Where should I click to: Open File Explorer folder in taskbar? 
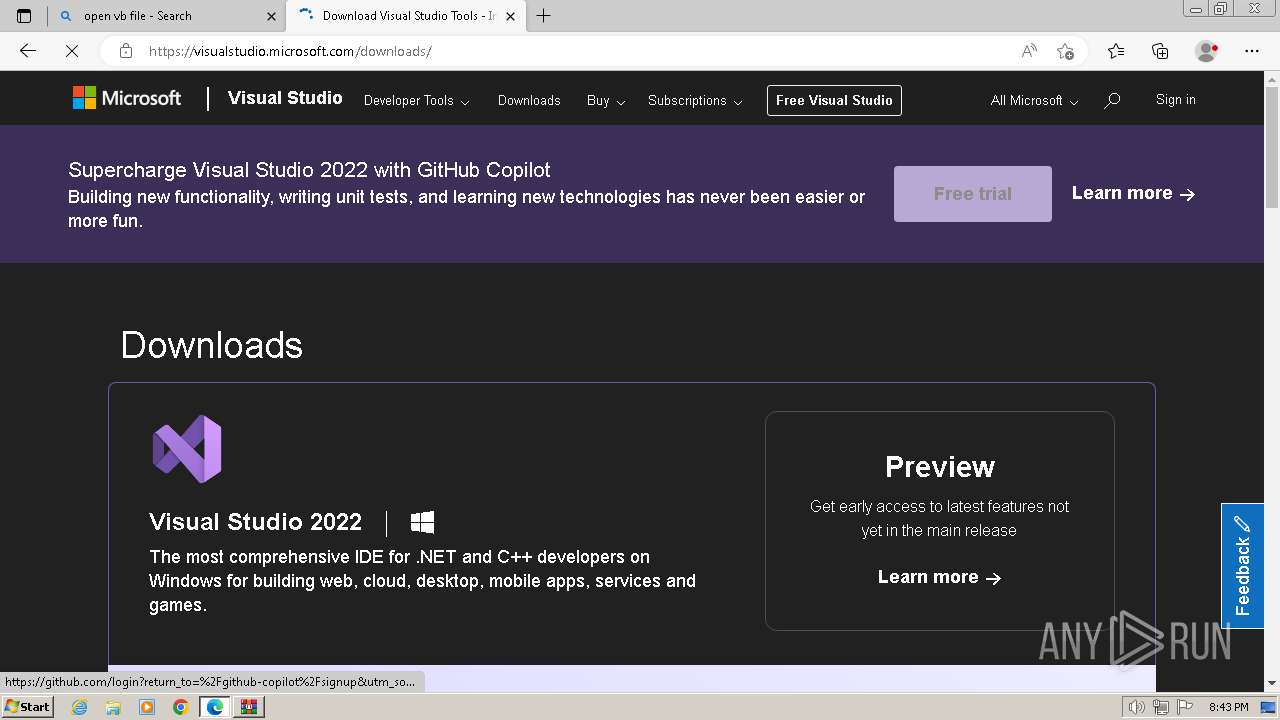point(113,707)
